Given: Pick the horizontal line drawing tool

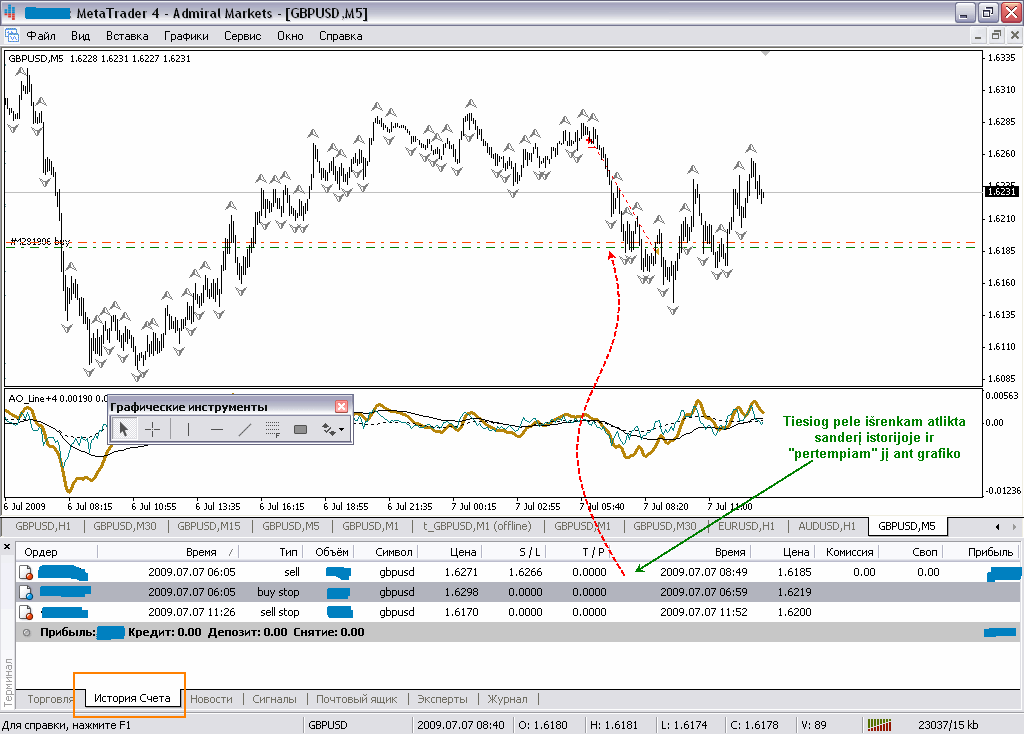Looking at the screenshot, I should (217, 429).
